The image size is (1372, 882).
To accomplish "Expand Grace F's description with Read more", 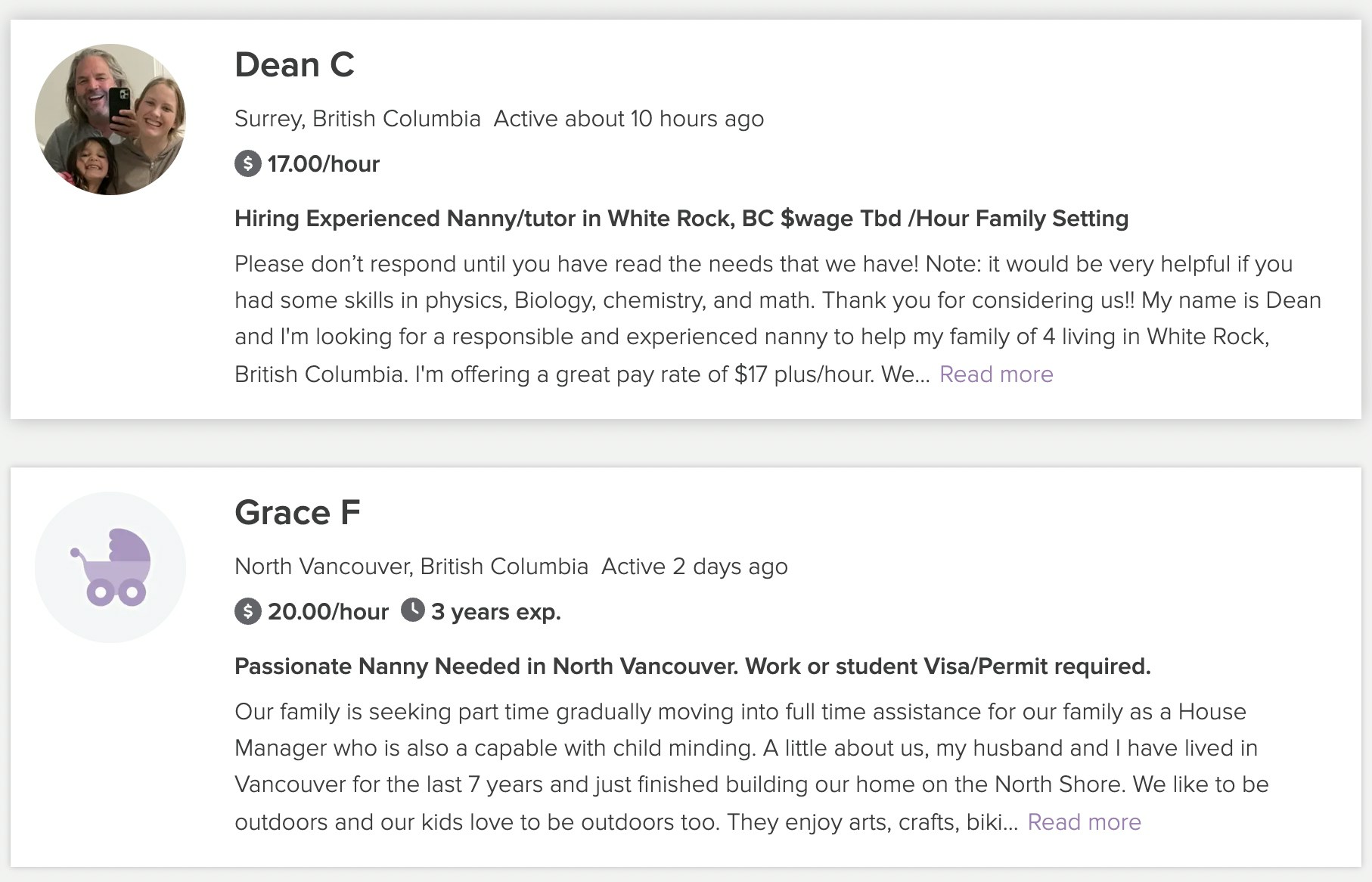I will click(1084, 822).
